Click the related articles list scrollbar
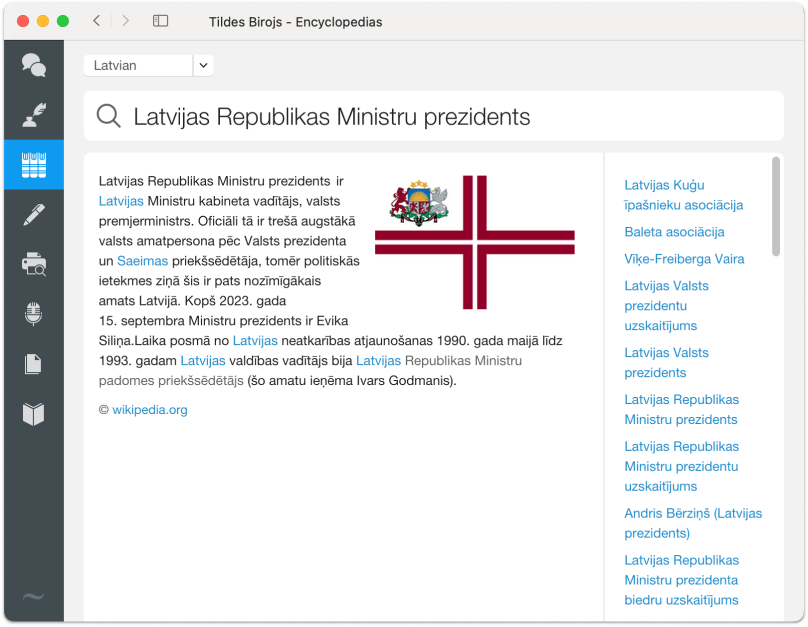The height and width of the screenshot is (627, 808). [x=776, y=206]
